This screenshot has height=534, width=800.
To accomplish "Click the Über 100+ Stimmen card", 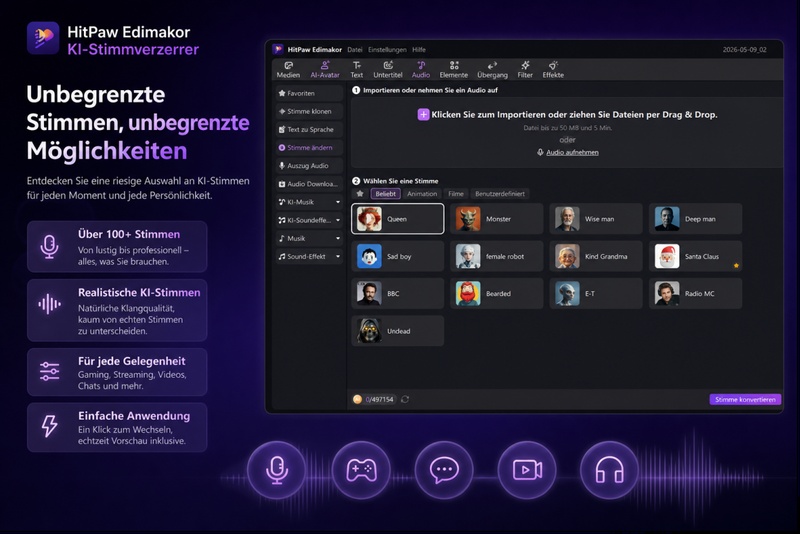I will pos(117,246).
